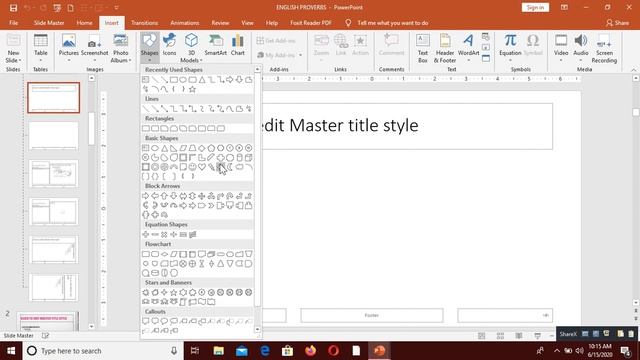The height and width of the screenshot is (360, 640).
Task: Choose the Cloud shape in Basic Shapes
Action: click(239, 167)
